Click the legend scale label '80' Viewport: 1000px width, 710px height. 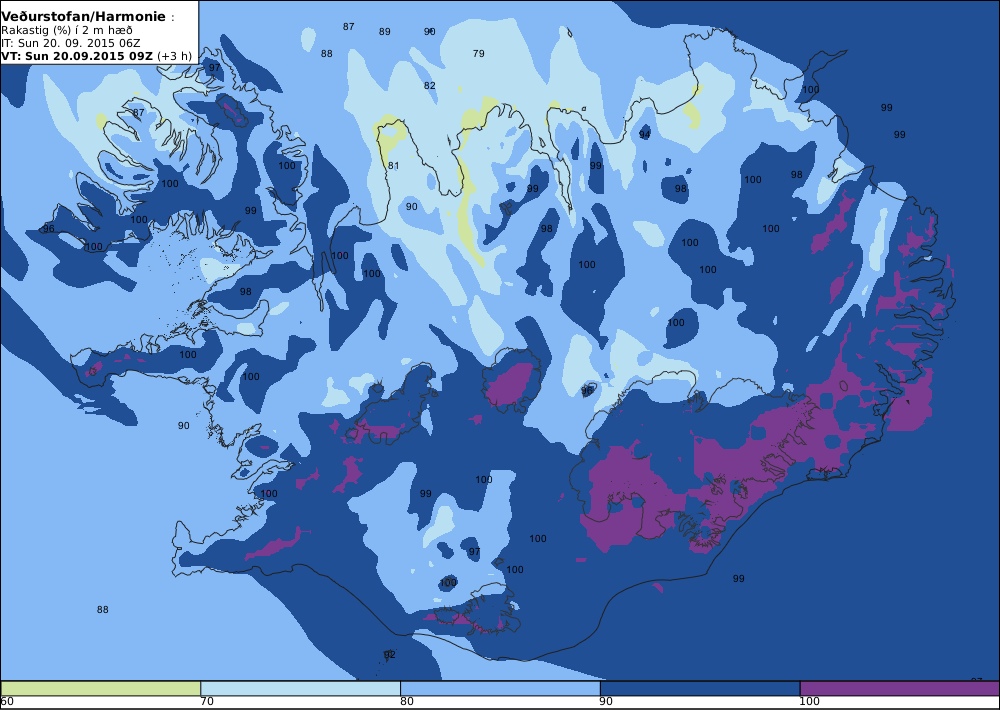[407, 702]
